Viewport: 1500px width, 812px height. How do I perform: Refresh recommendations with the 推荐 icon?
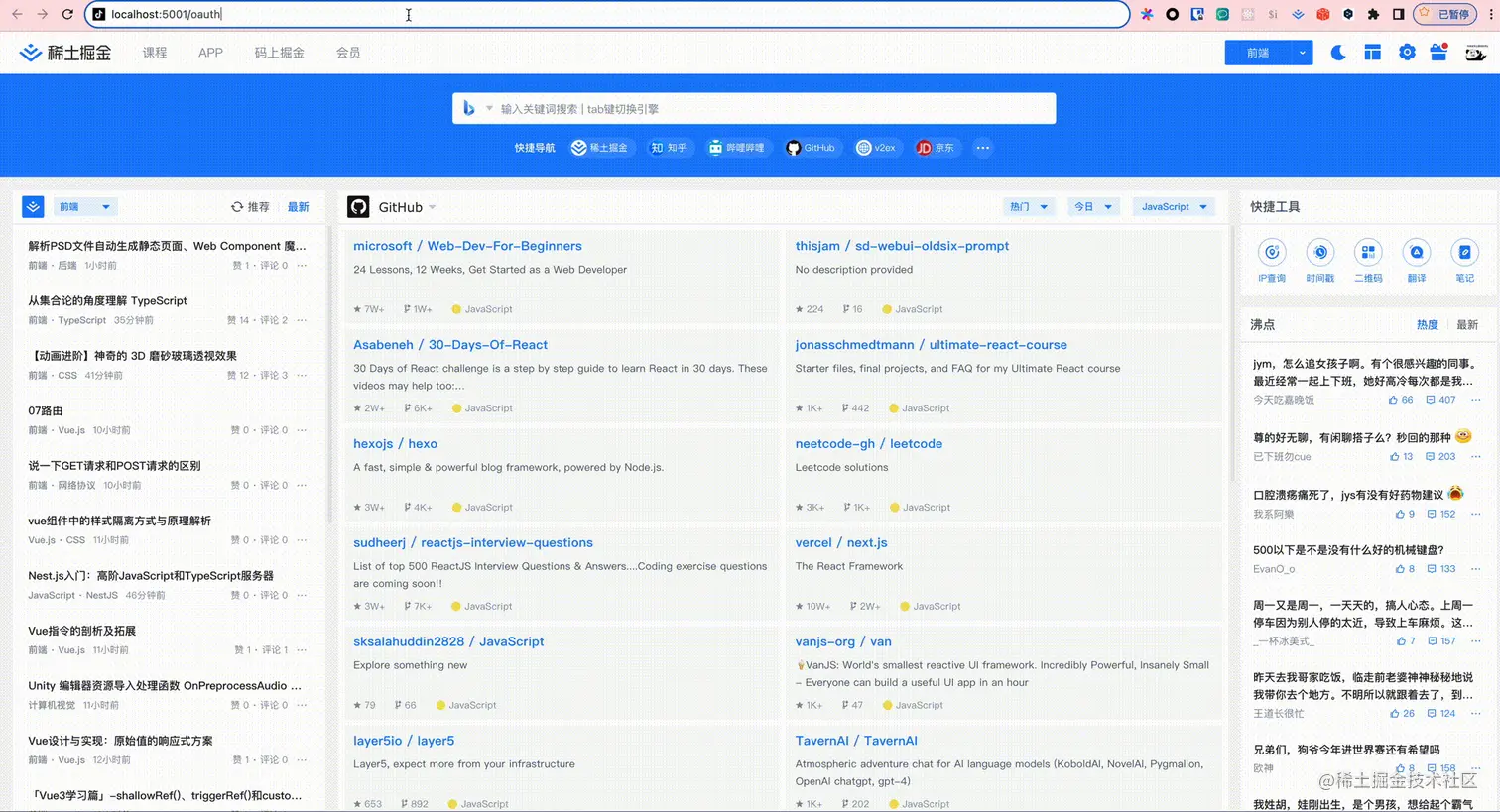tap(250, 207)
